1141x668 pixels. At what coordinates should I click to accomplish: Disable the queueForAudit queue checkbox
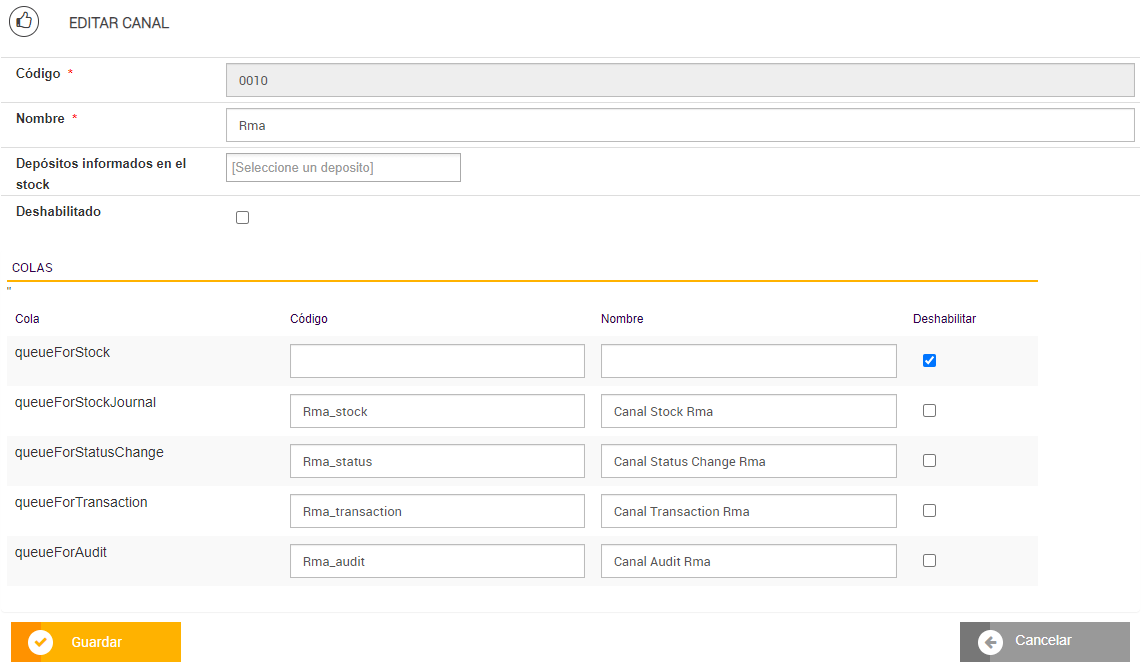coord(929,561)
